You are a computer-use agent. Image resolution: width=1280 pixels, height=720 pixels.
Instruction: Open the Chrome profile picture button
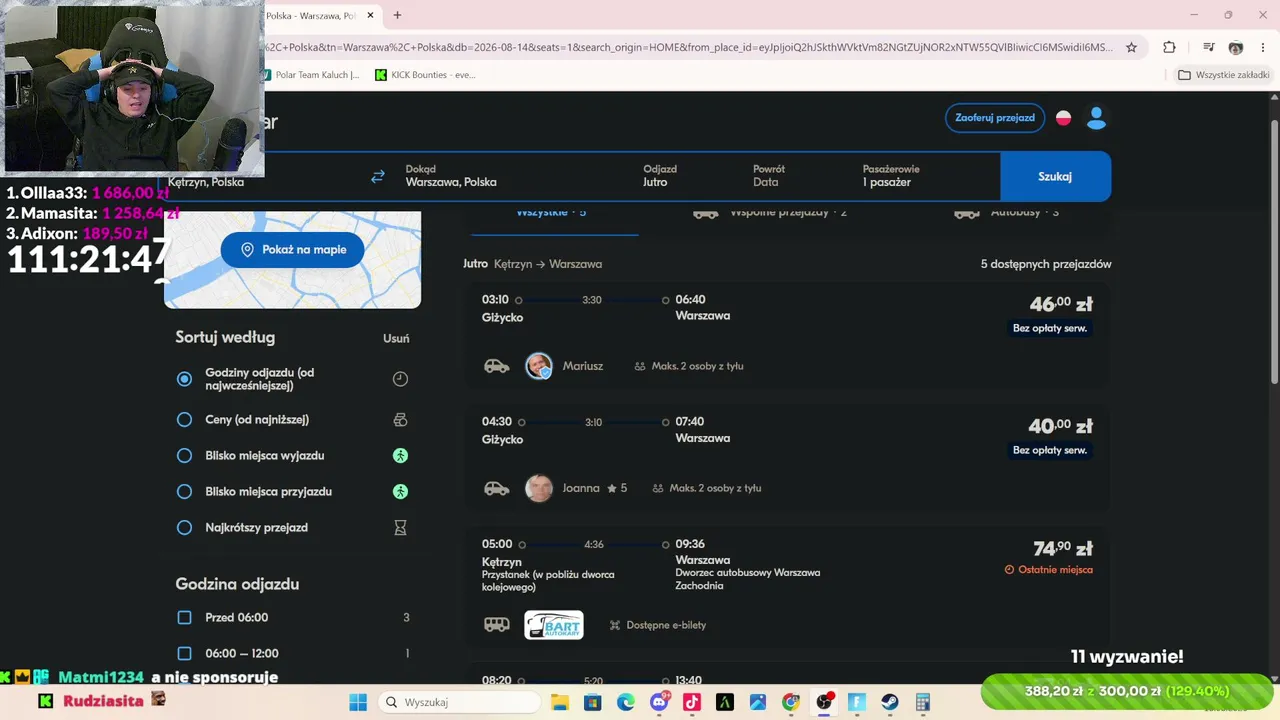click(1235, 47)
